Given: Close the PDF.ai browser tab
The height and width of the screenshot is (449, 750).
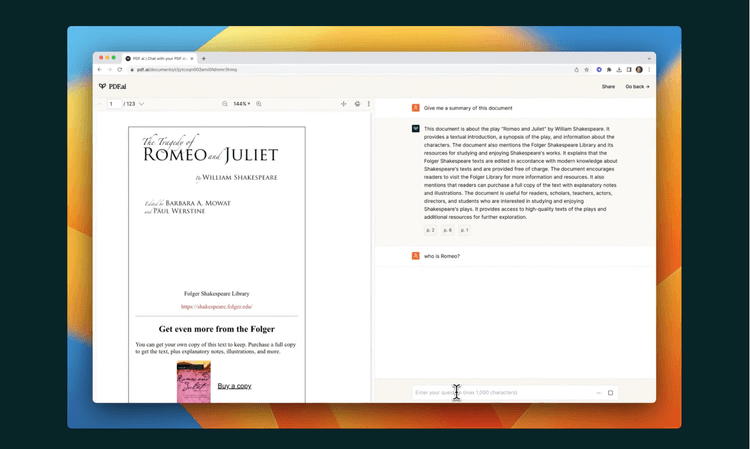Looking at the screenshot, I should coord(192,58).
